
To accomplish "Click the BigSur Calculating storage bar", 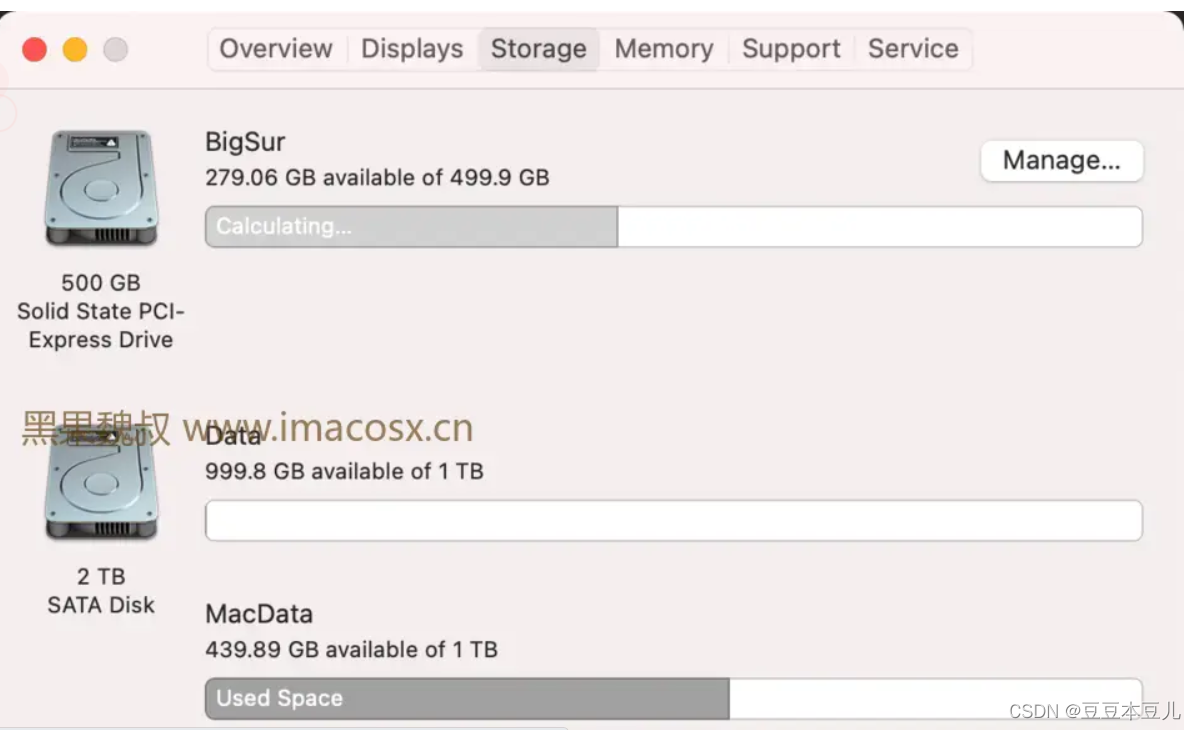I will pyautogui.click(x=411, y=227).
